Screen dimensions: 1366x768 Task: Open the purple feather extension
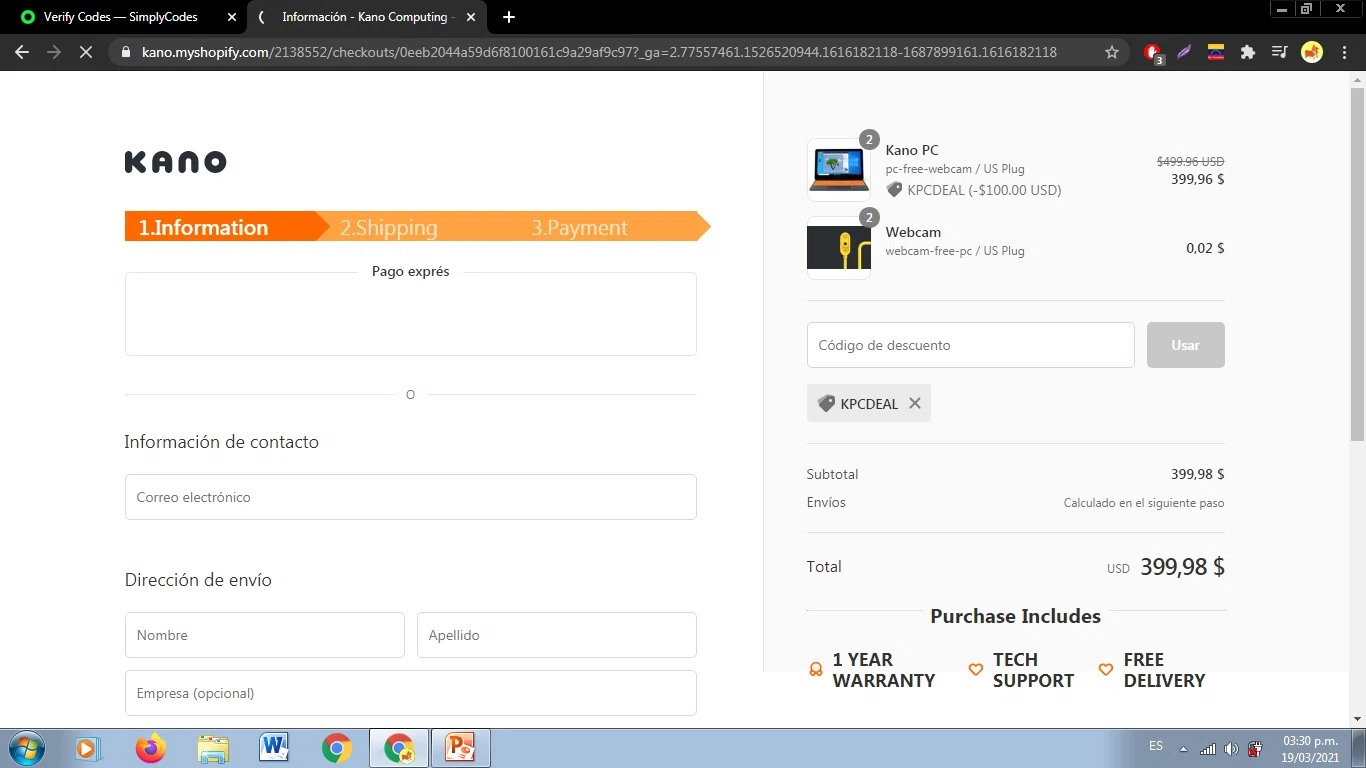[1184, 52]
